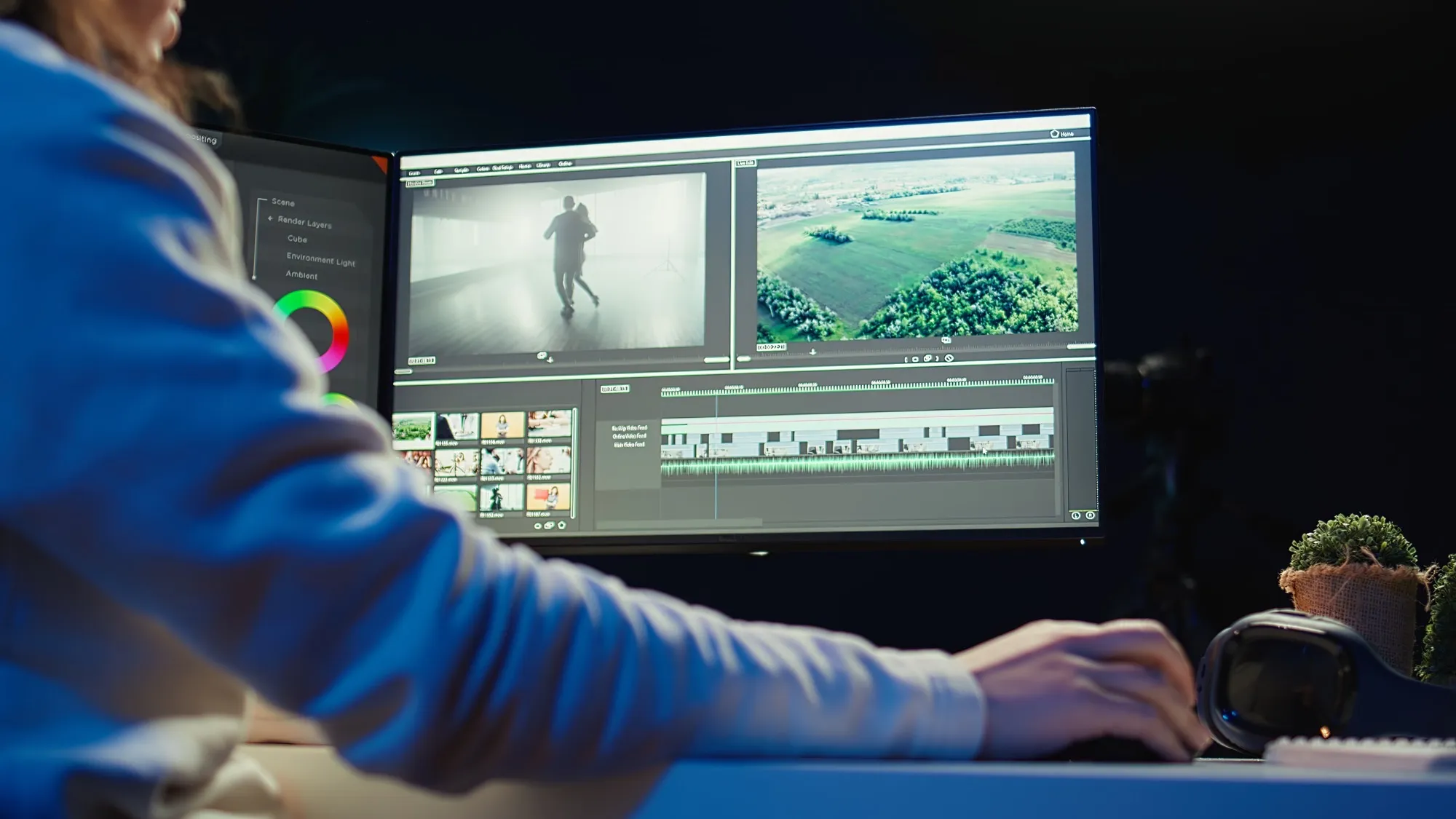This screenshot has width=1456, height=819.
Task: Click the Home icon at top right
Action: click(1054, 133)
